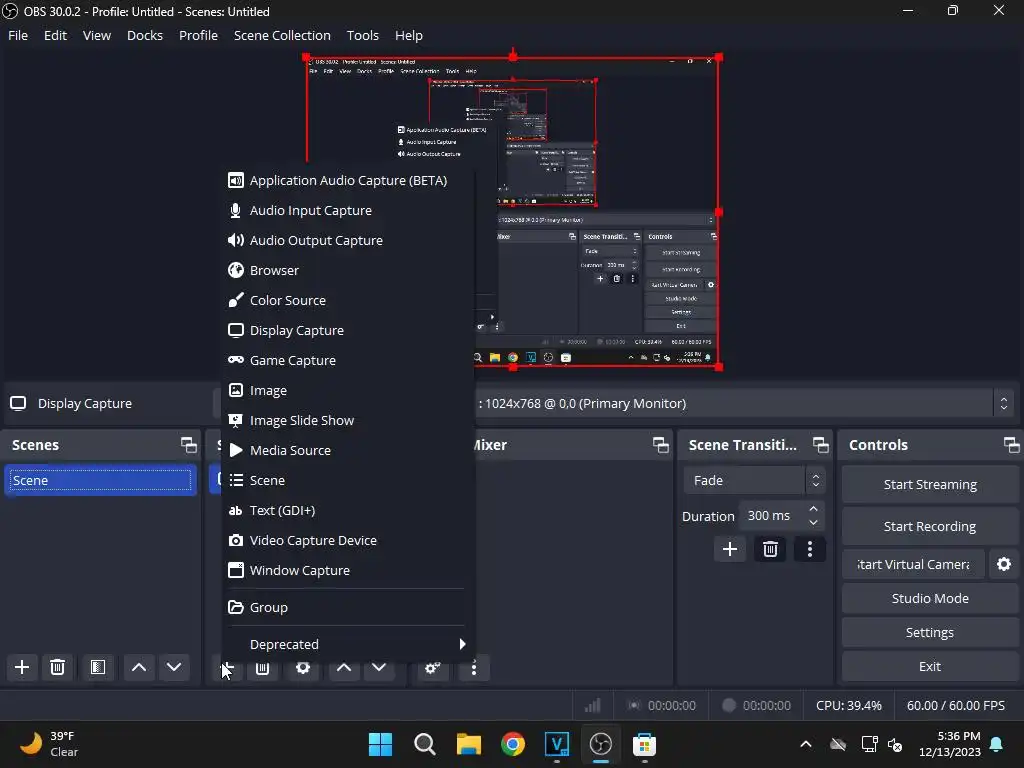This screenshot has width=1024, height=768.
Task: Open audio mixer three-dot menu
Action: [x=474, y=669]
